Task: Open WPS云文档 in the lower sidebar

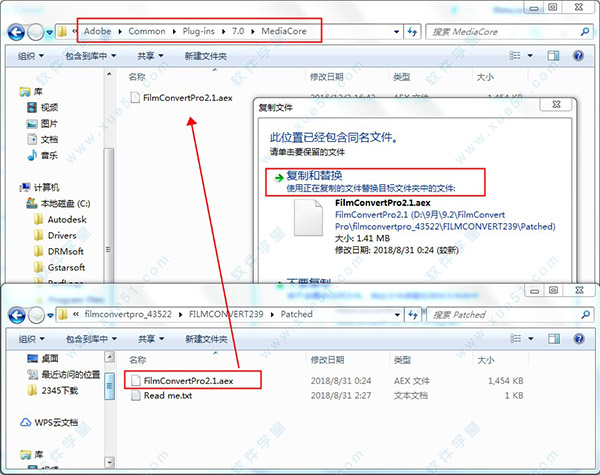Action: pyautogui.click(x=55, y=422)
